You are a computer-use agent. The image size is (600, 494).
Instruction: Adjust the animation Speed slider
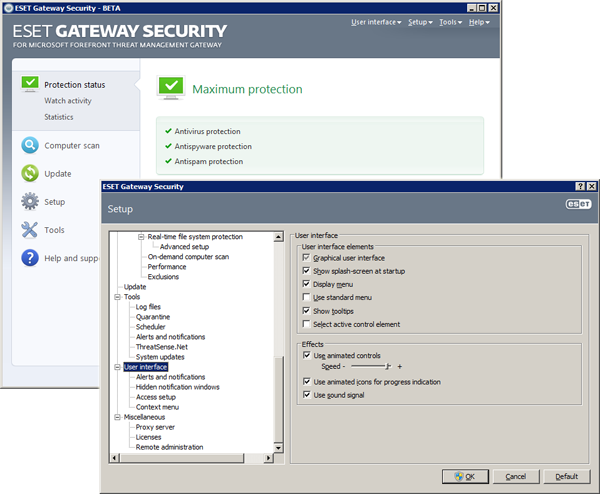tap(388, 366)
